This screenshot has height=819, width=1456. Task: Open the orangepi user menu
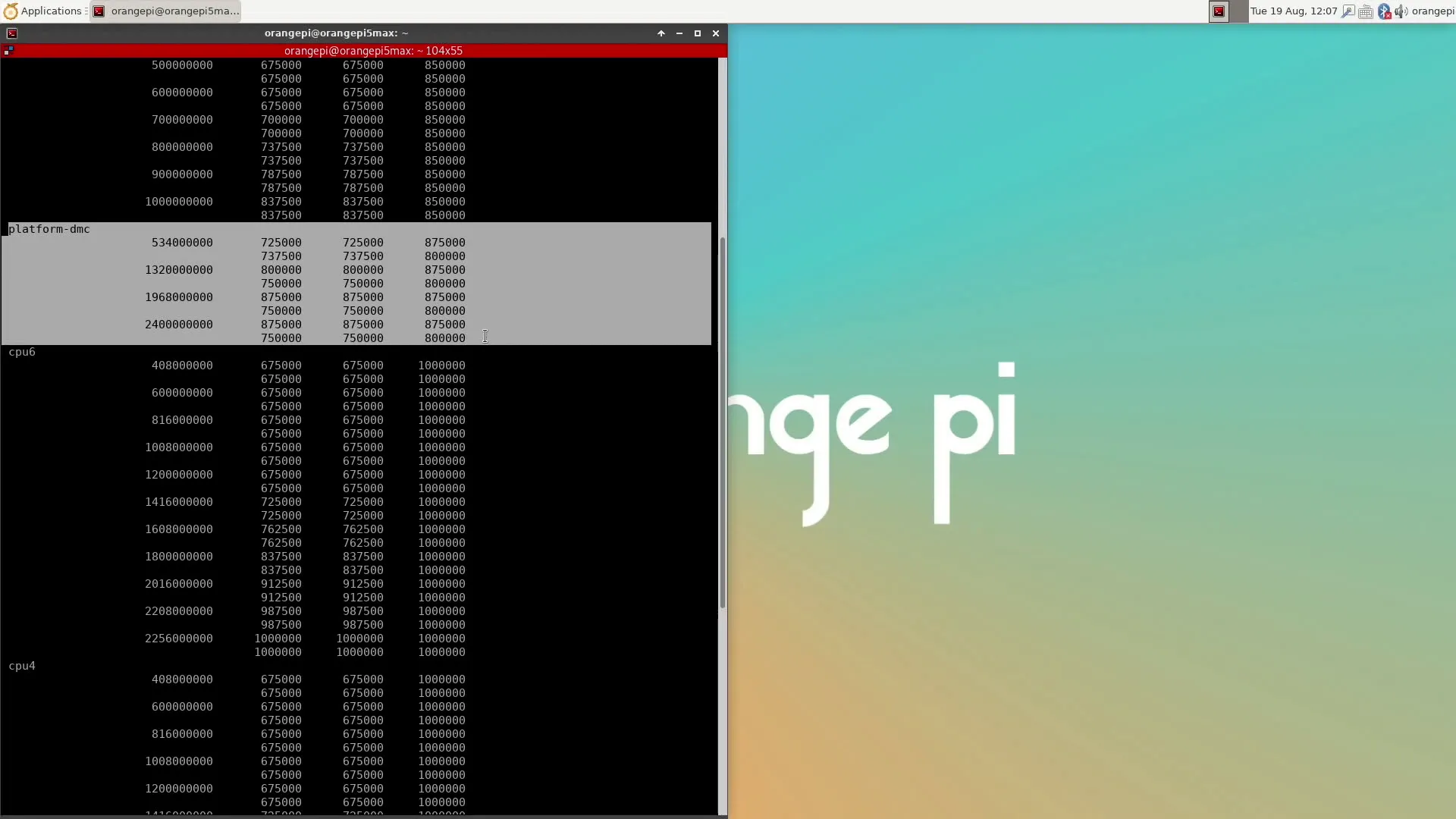1432,11
